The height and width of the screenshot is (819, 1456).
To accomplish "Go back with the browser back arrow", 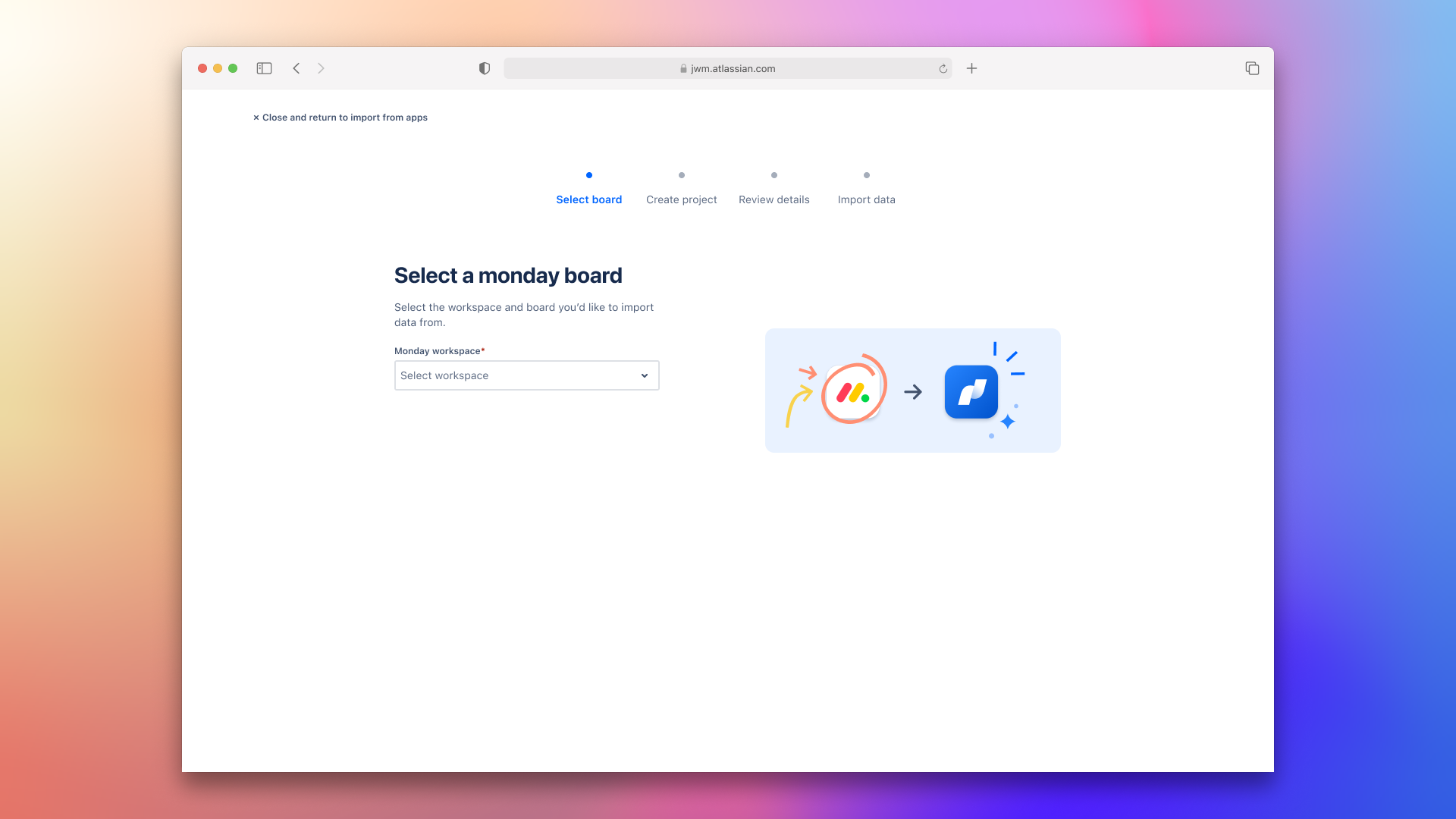I will point(297,68).
